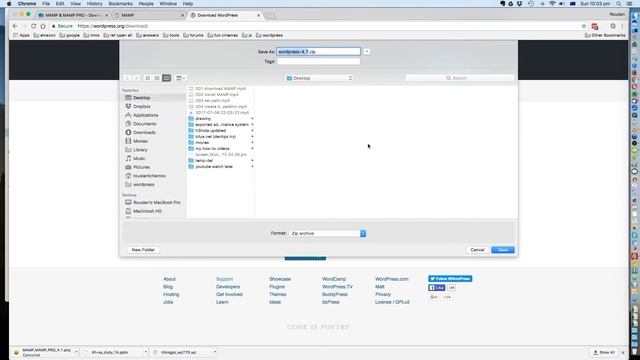Select icon view in save dialog toolbar
Screen dimensions: 640x360
click(148, 78)
